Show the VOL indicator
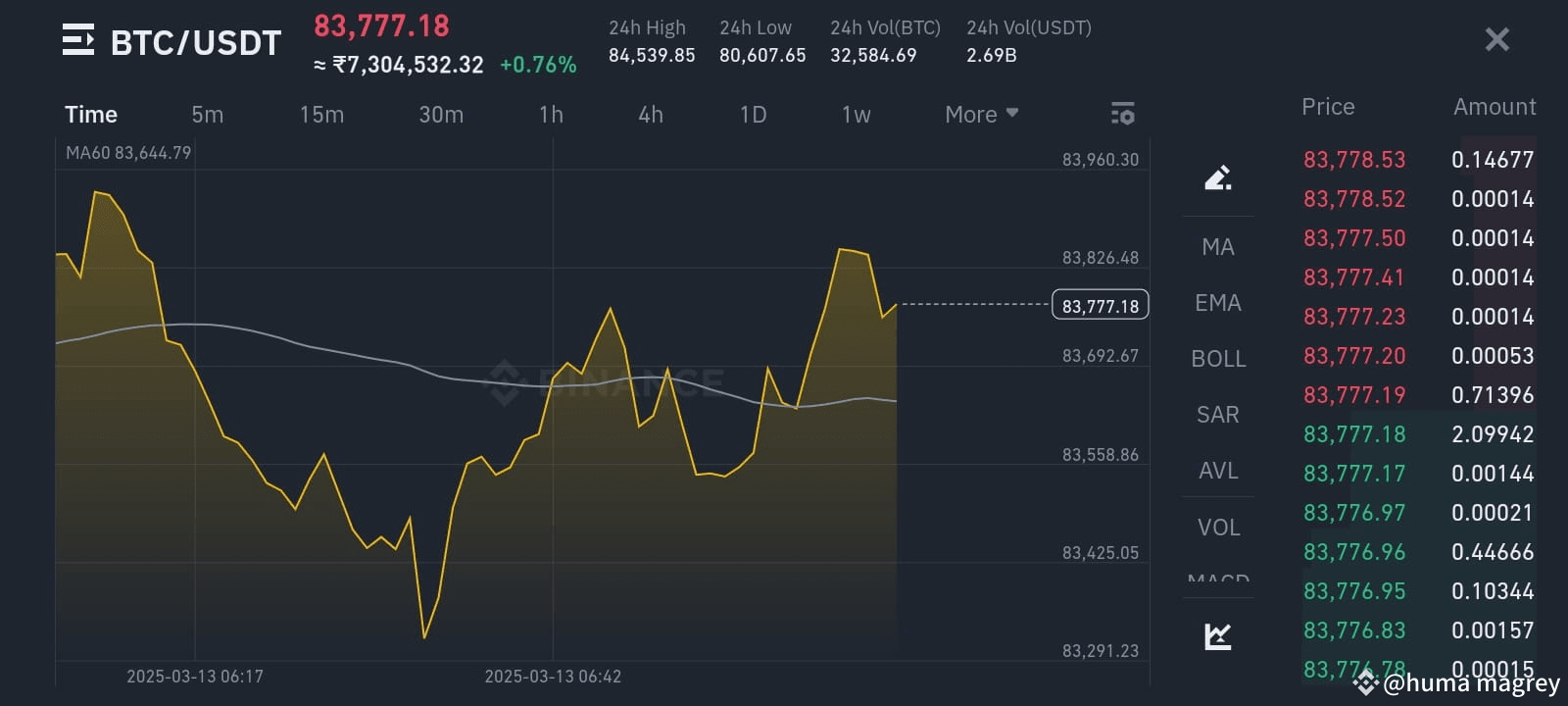Screen dimensions: 1568x706 [1217, 528]
